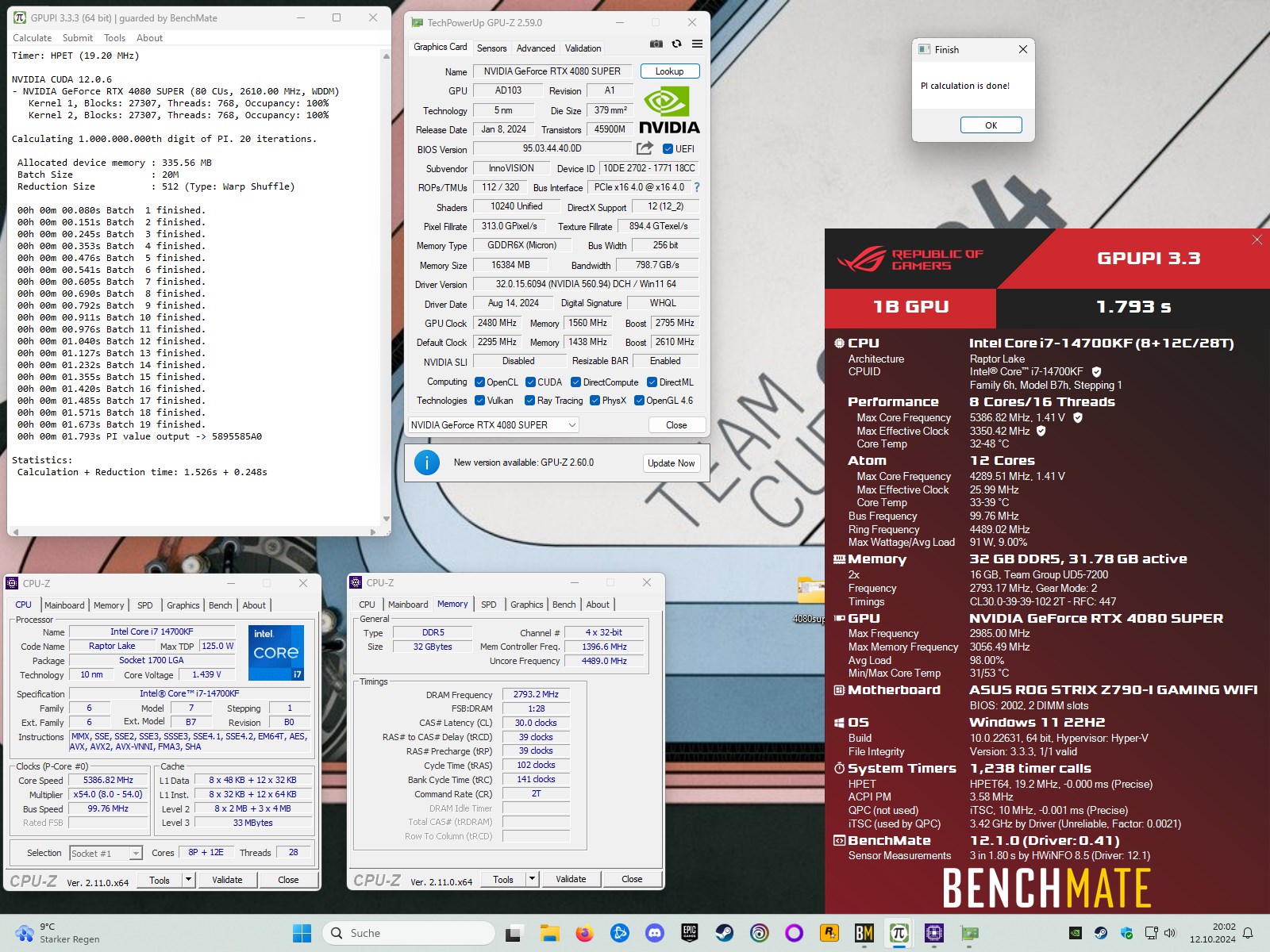Open the SPD tab in CPU-Z Memory window
1270x952 pixels.
pyautogui.click(x=489, y=605)
